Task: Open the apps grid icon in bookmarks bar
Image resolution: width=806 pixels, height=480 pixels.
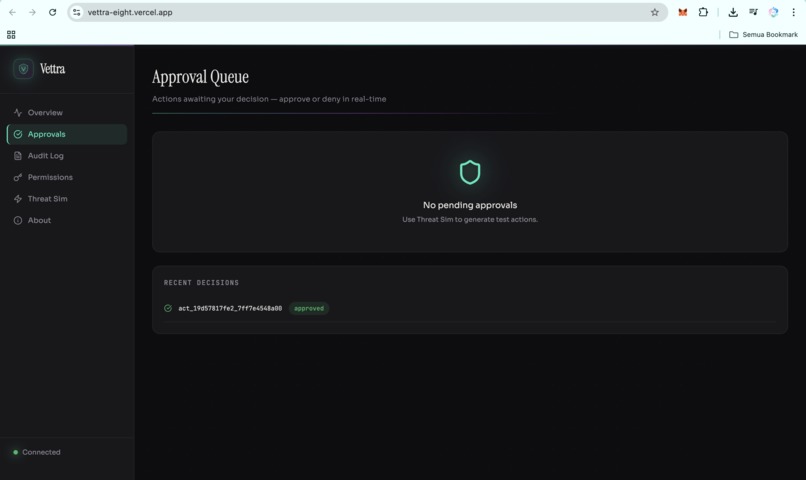Action: [11, 34]
